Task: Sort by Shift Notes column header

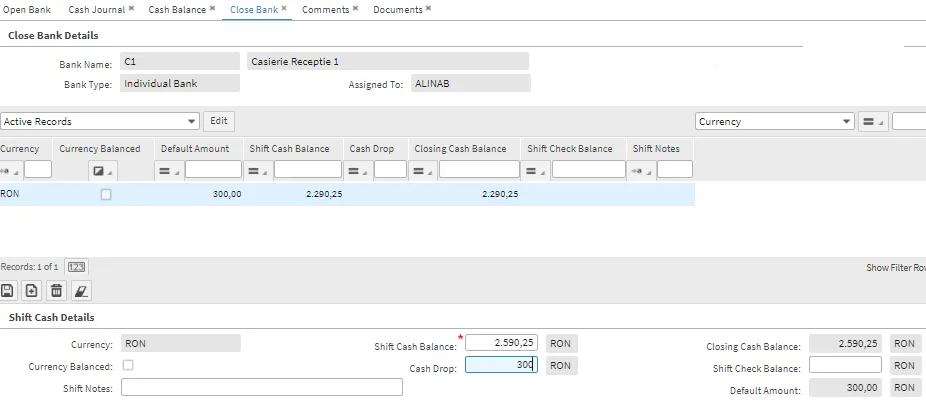Action: pyautogui.click(x=656, y=149)
